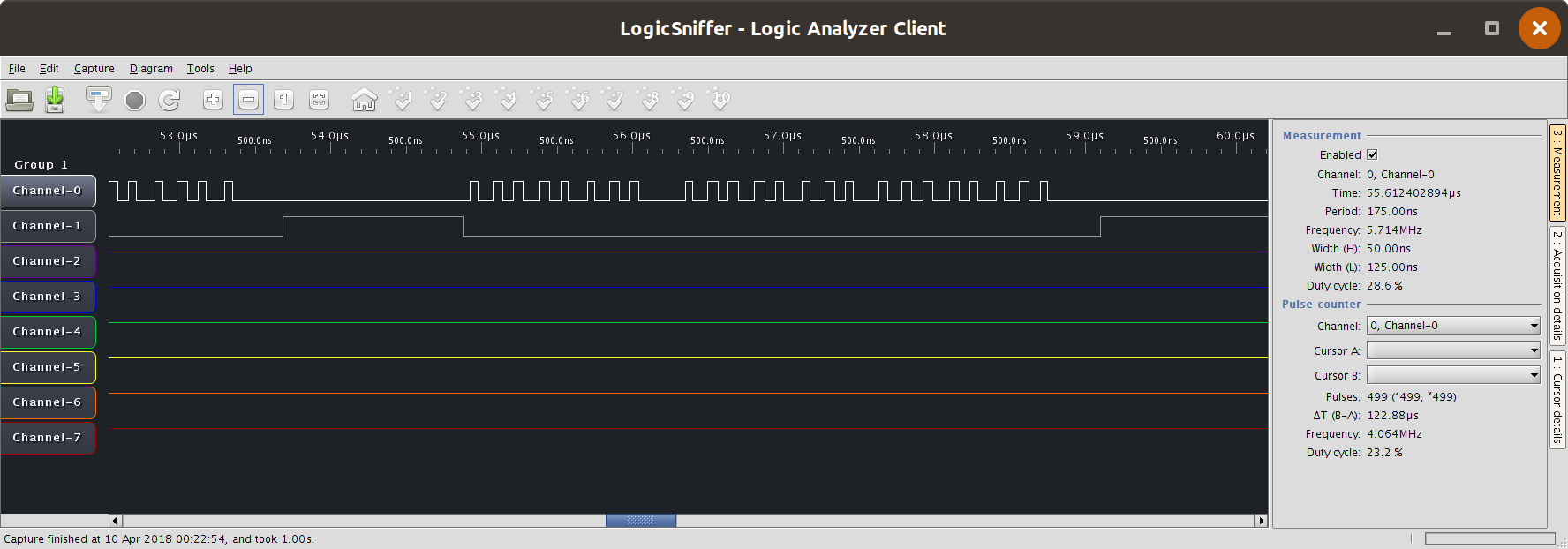Image resolution: width=1568 pixels, height=549 pixels.
Task: Click the scrollbar left arrow
Action: coord(115,521)
